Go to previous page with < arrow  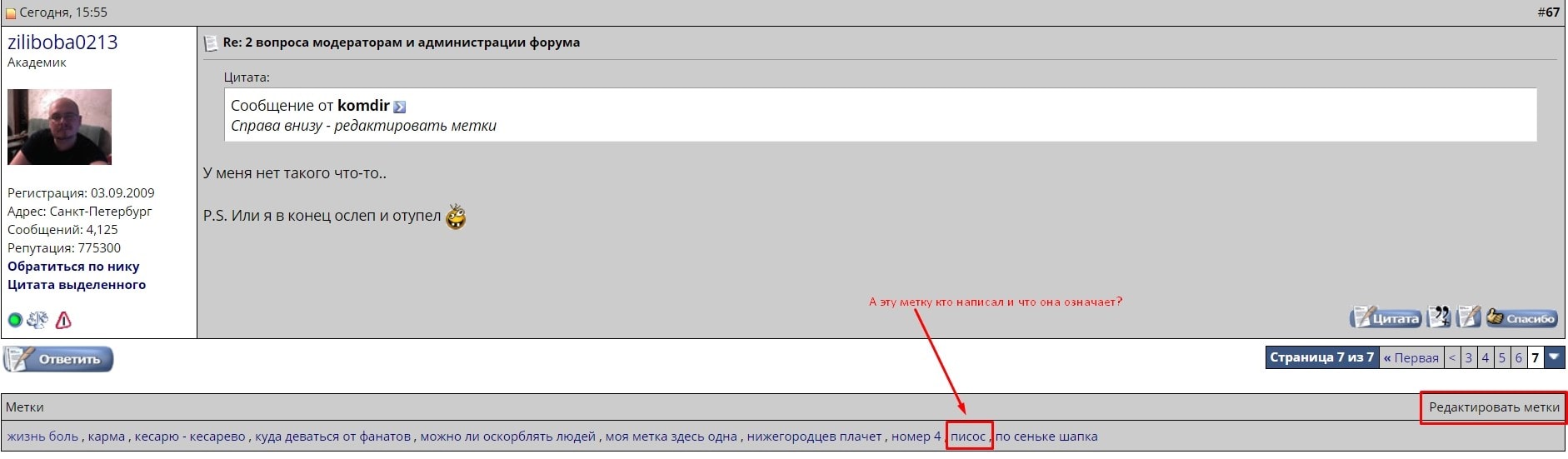click(x=1452, y=357)
